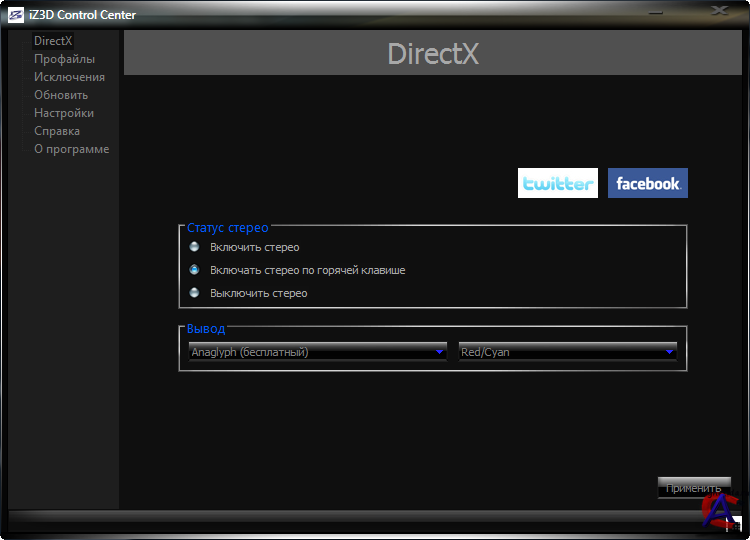
Task: Click the iZ3D logo in title bar
Action: [x=16, y=15]
